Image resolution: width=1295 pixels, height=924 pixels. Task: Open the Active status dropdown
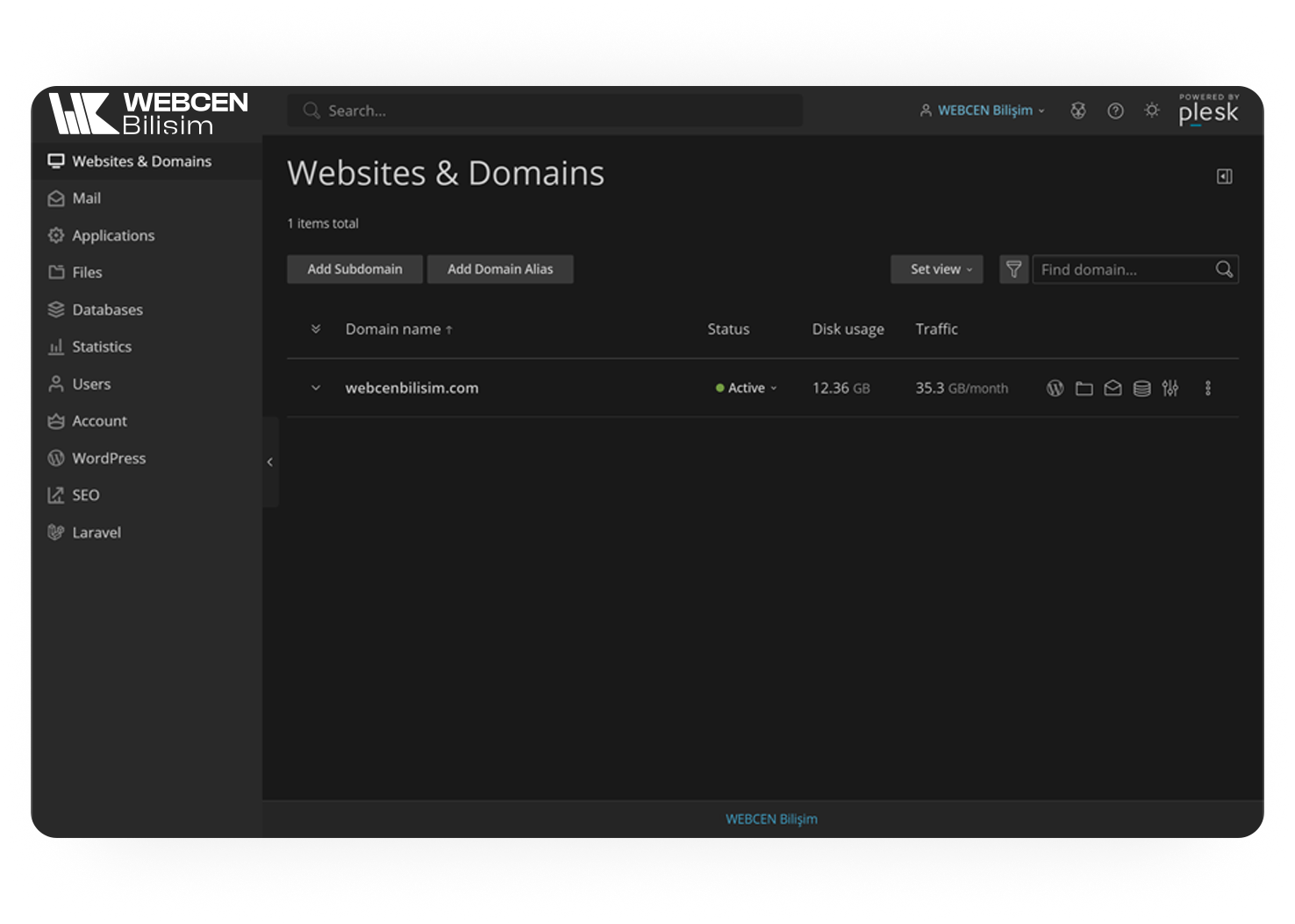(745, 387)
